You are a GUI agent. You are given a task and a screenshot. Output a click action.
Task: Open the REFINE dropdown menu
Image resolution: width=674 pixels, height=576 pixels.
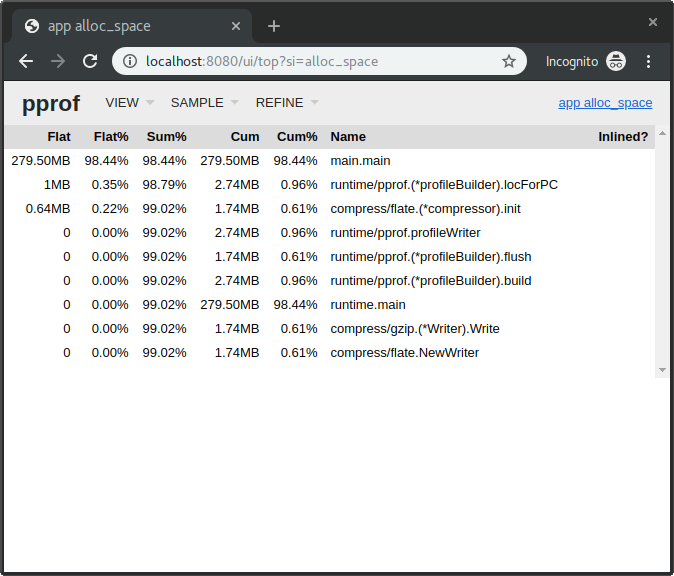287,103
